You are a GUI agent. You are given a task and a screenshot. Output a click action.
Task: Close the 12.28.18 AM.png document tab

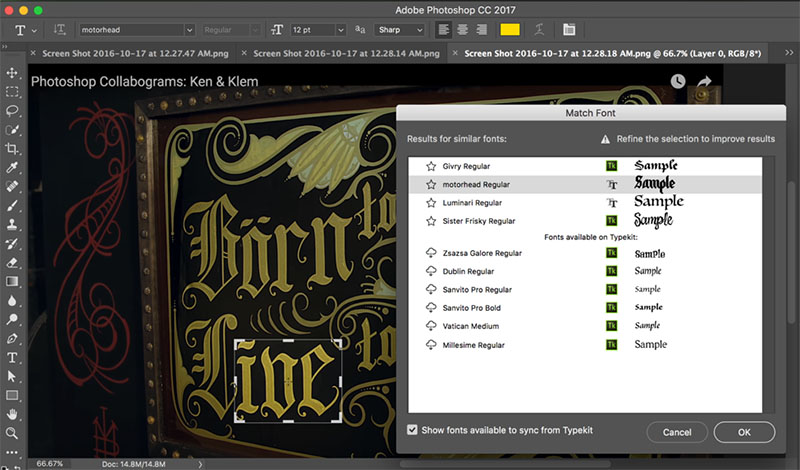tap(455, 53)
